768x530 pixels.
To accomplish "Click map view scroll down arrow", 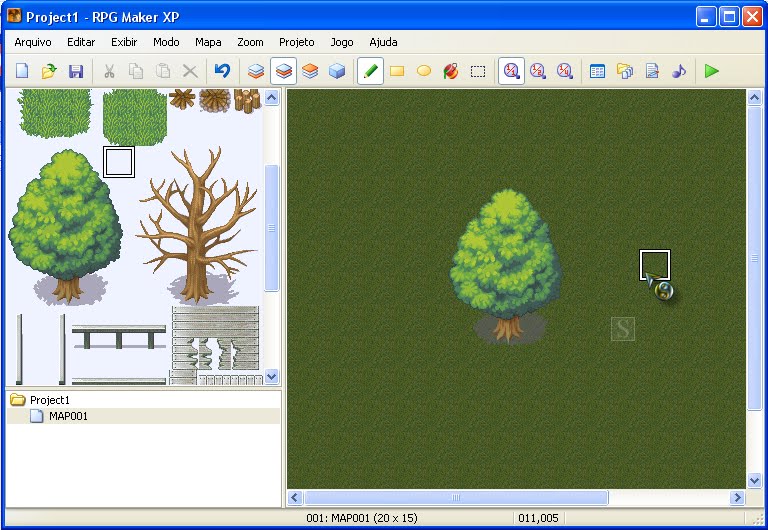I will coord(754,481).
